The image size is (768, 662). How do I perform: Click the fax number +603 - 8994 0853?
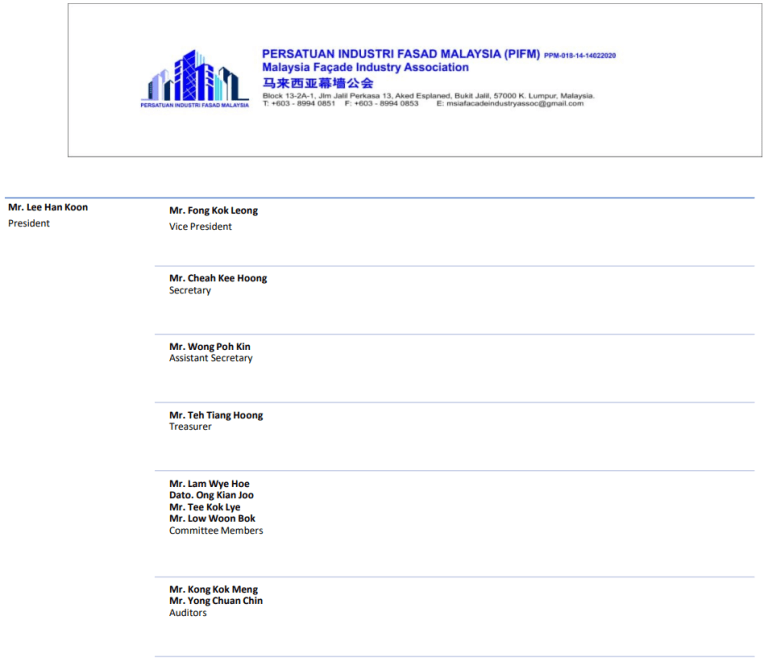point(388,104)
